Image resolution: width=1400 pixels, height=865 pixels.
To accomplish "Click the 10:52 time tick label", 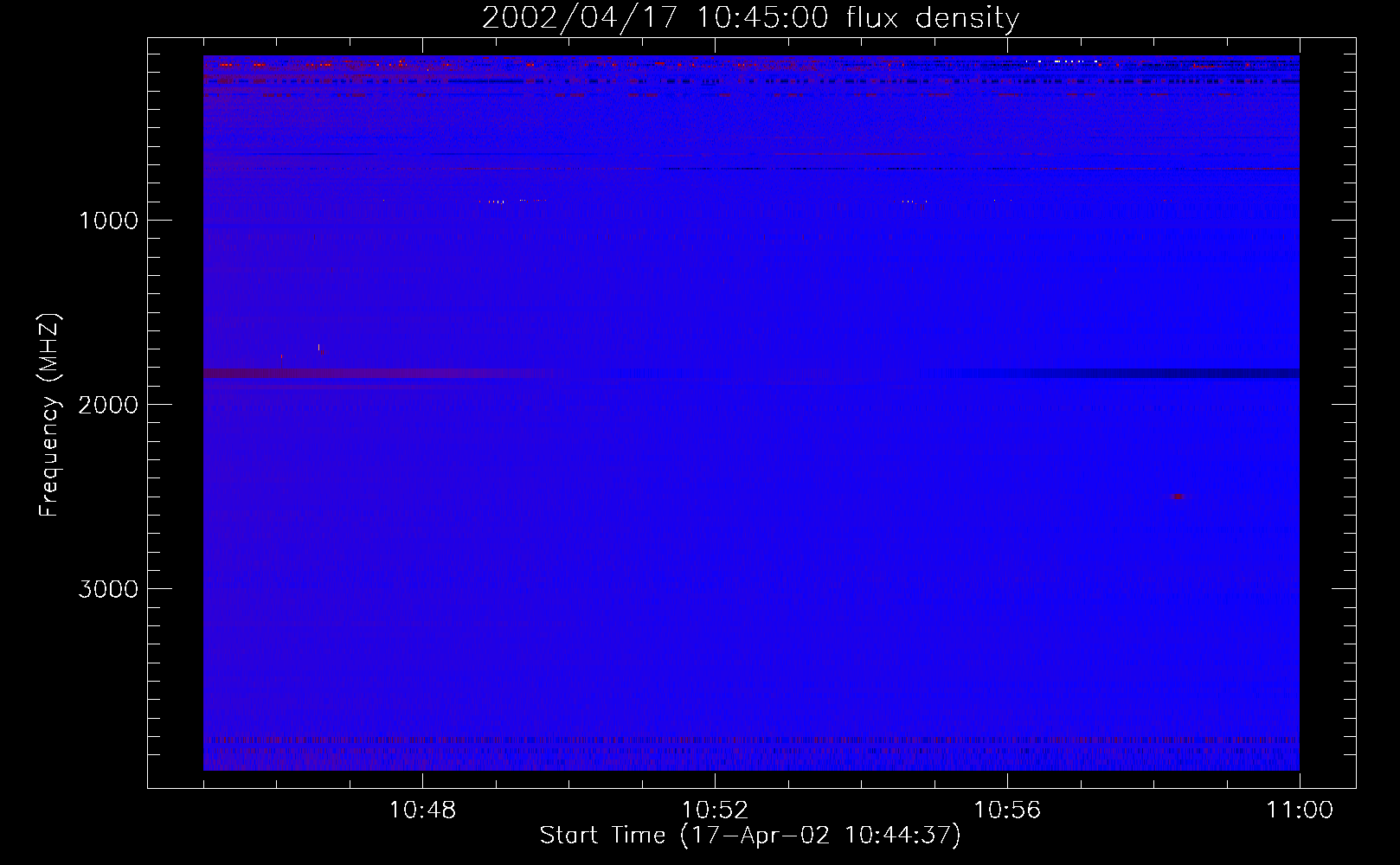I will (715, 811).
